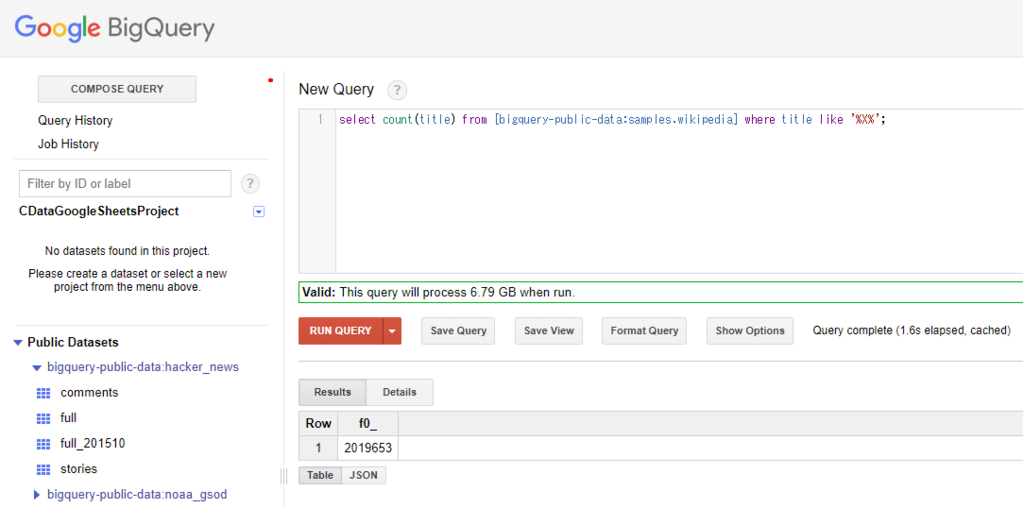Click line number 1 in editor gutter
This screenshot has width=1024, height=508.
point(320,120)
